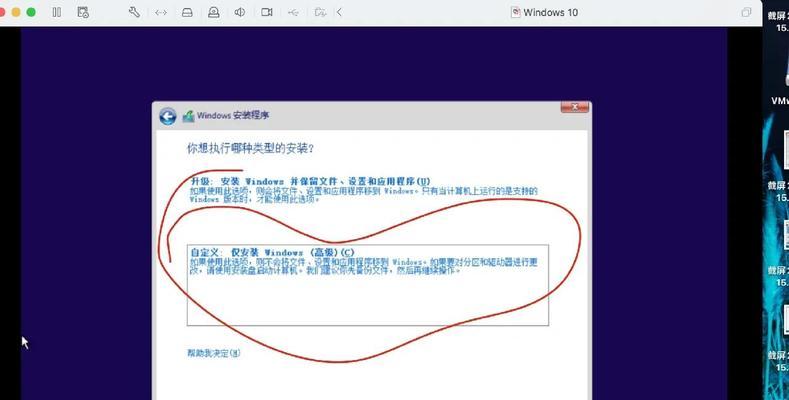Open the snapshots manager icon
The height and width of the screenshot is (400, 789).
(x=83, y=13)
